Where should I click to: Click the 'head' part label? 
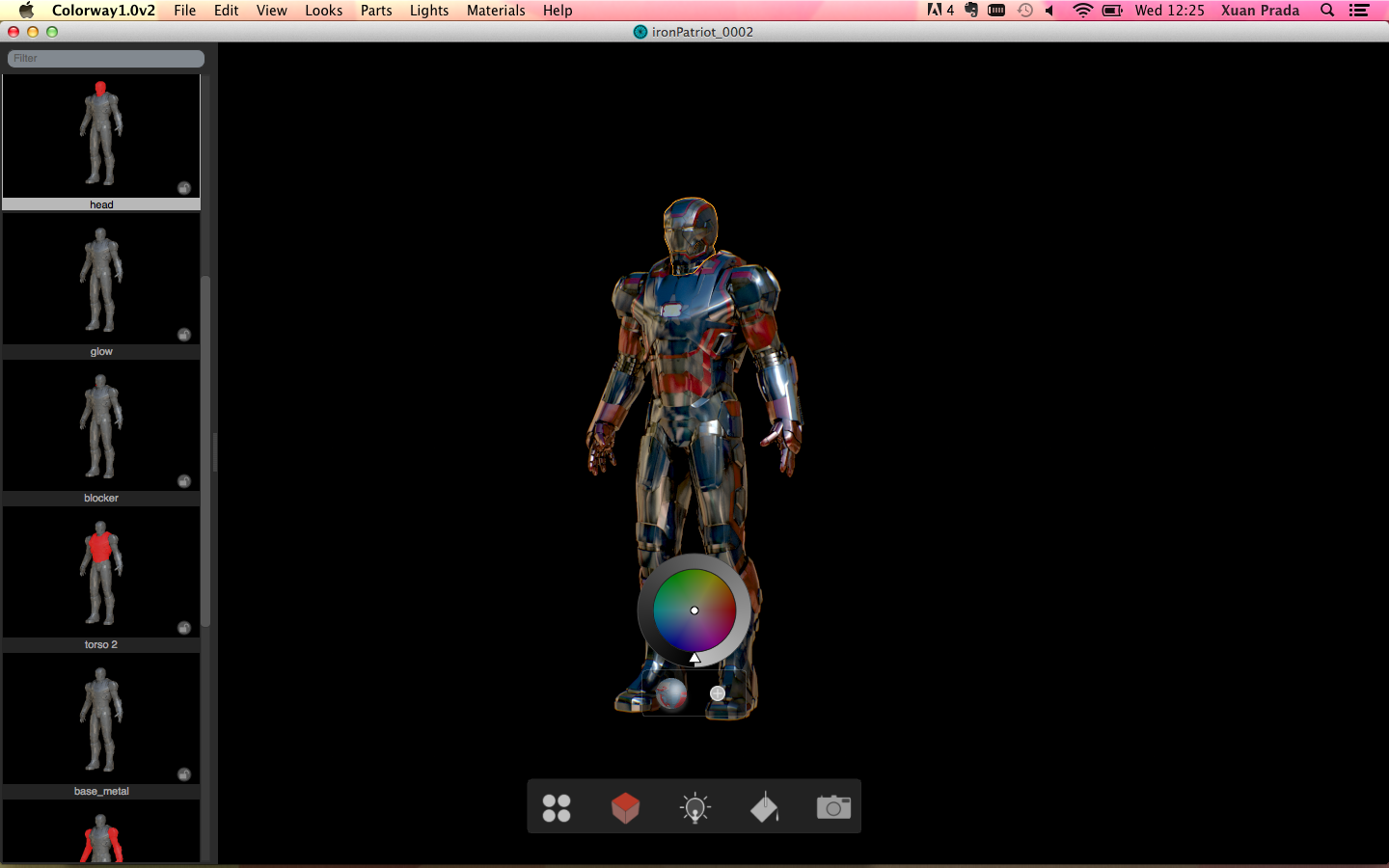point(101,204)
